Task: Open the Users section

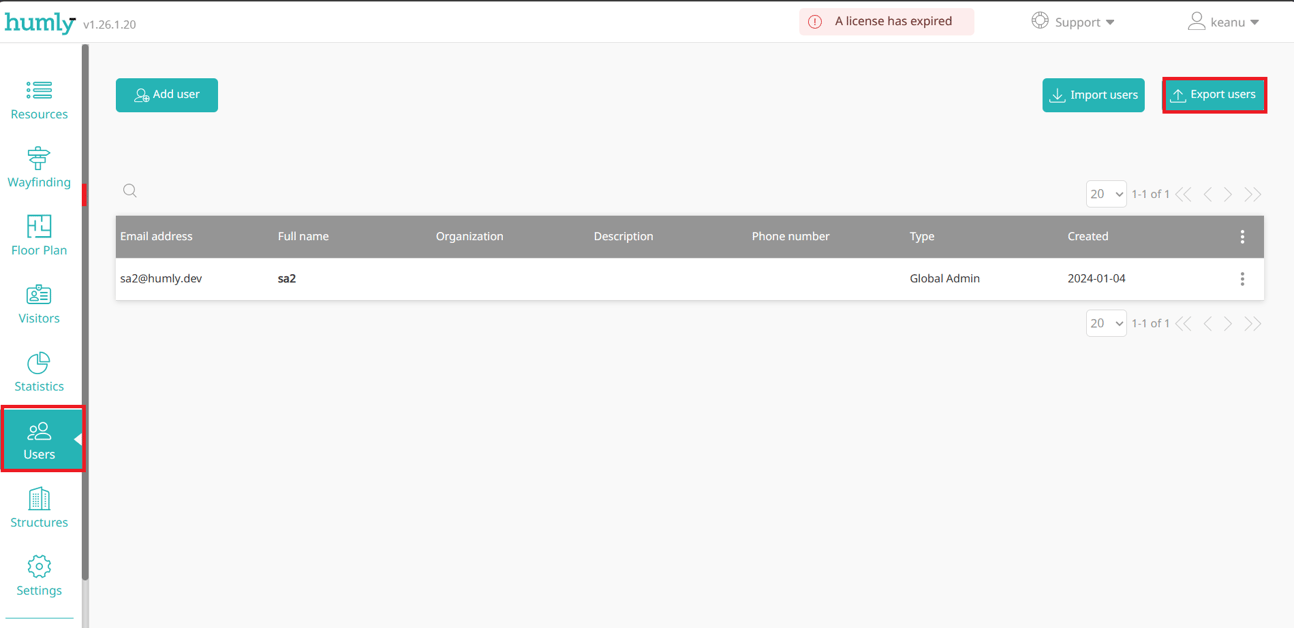Action: point(42,439)
